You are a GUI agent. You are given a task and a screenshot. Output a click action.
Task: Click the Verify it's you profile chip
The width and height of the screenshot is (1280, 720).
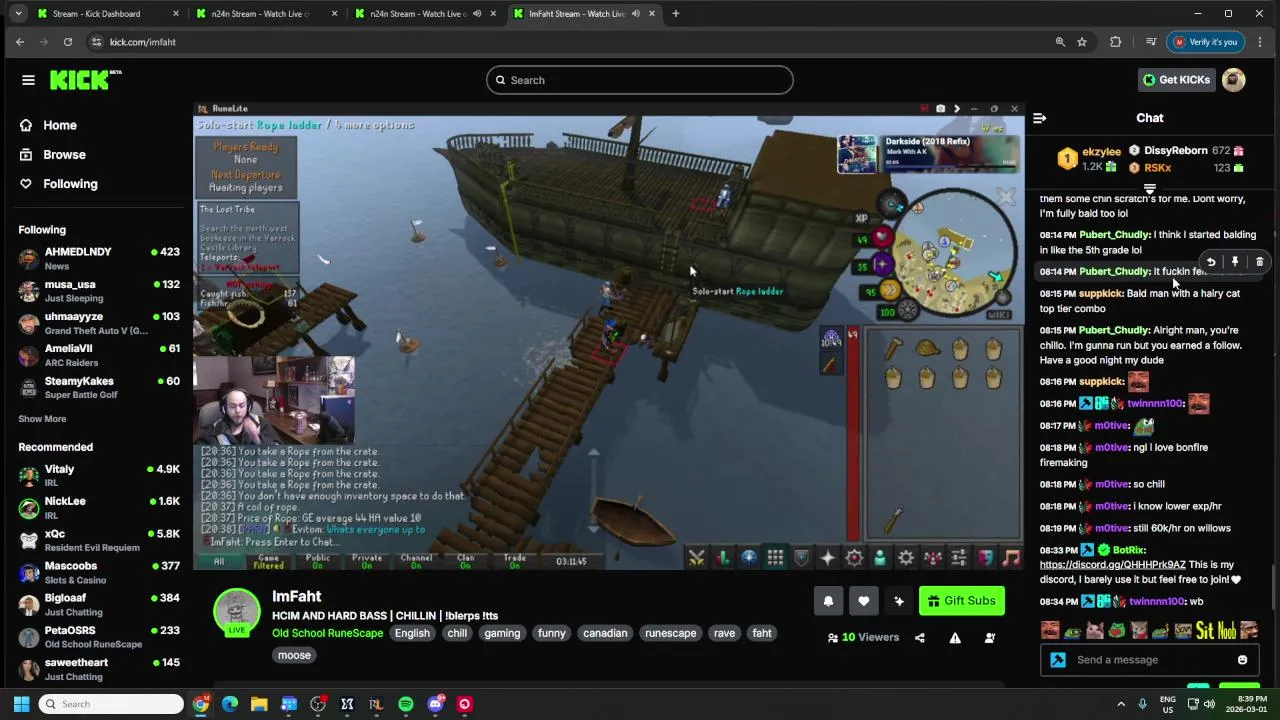pyautogui.click(x=1206, y=42)
